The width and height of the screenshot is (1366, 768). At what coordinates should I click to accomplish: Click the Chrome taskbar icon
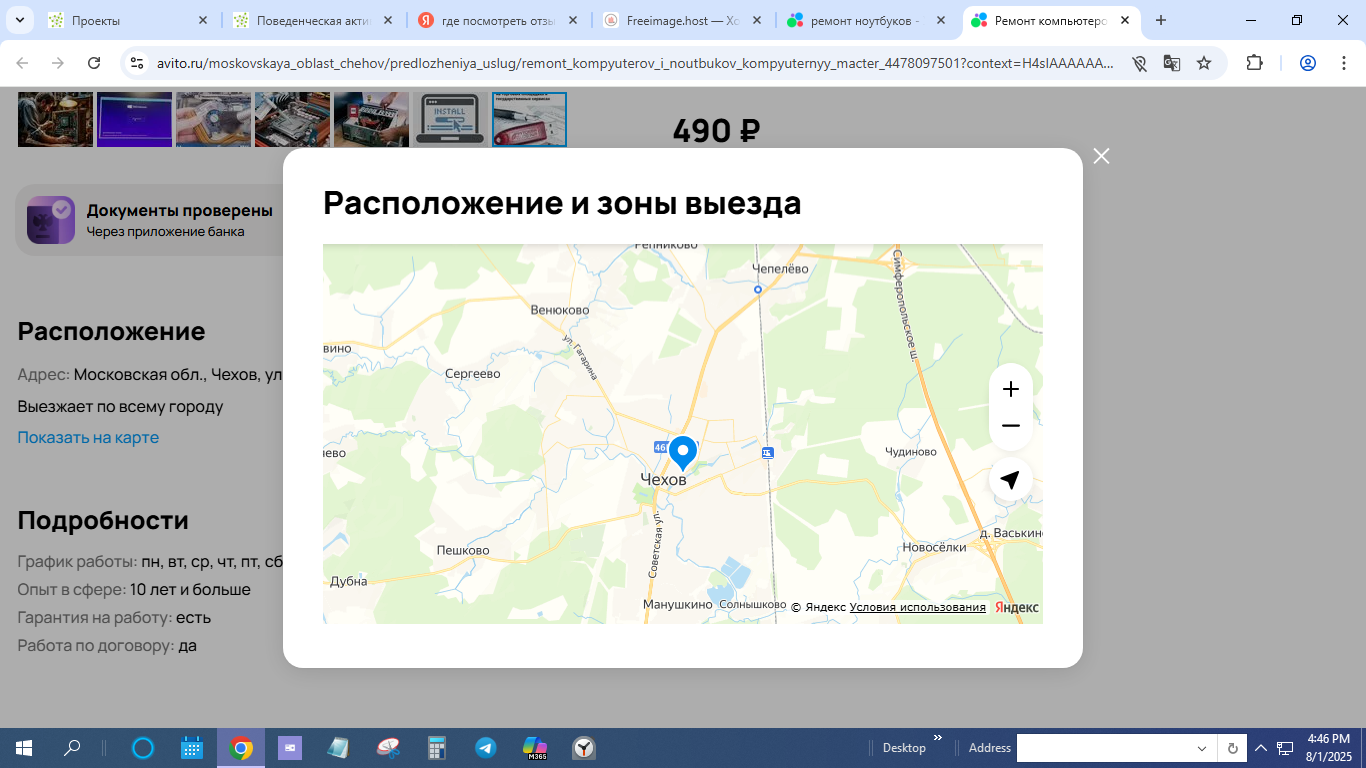coord(241,748)
